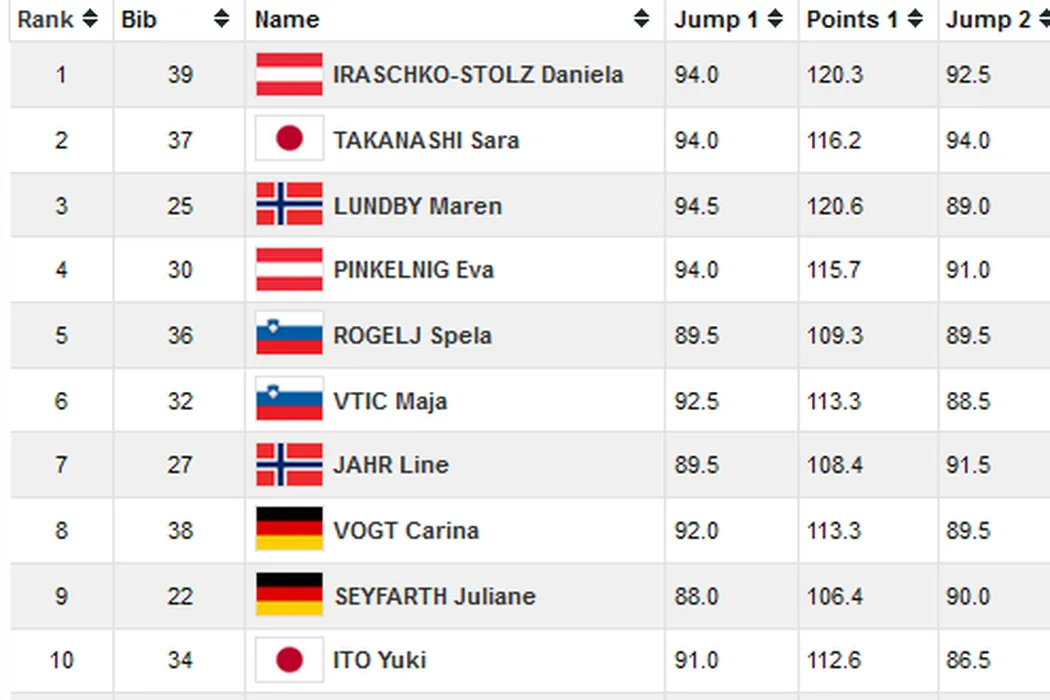The width and height of the screenshot is (1050, 700).
Task: Click Norway flag beside LUNDBY Maren
Action: (289, 204)
